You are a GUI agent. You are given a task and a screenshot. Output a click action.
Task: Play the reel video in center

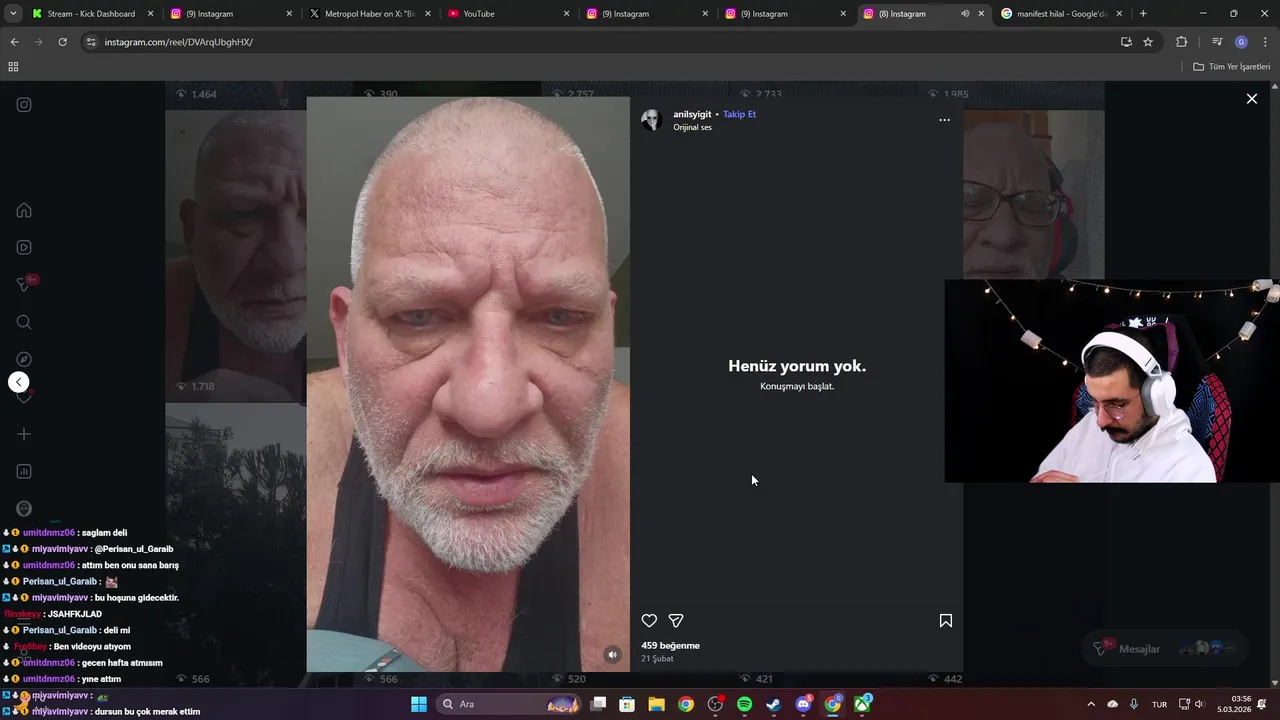[x=468, y=385]
